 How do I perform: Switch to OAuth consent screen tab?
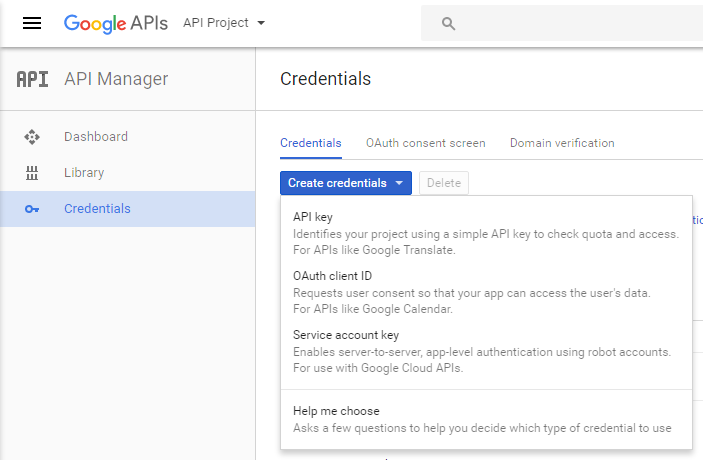pyautogui.click(x=425, y=143)
